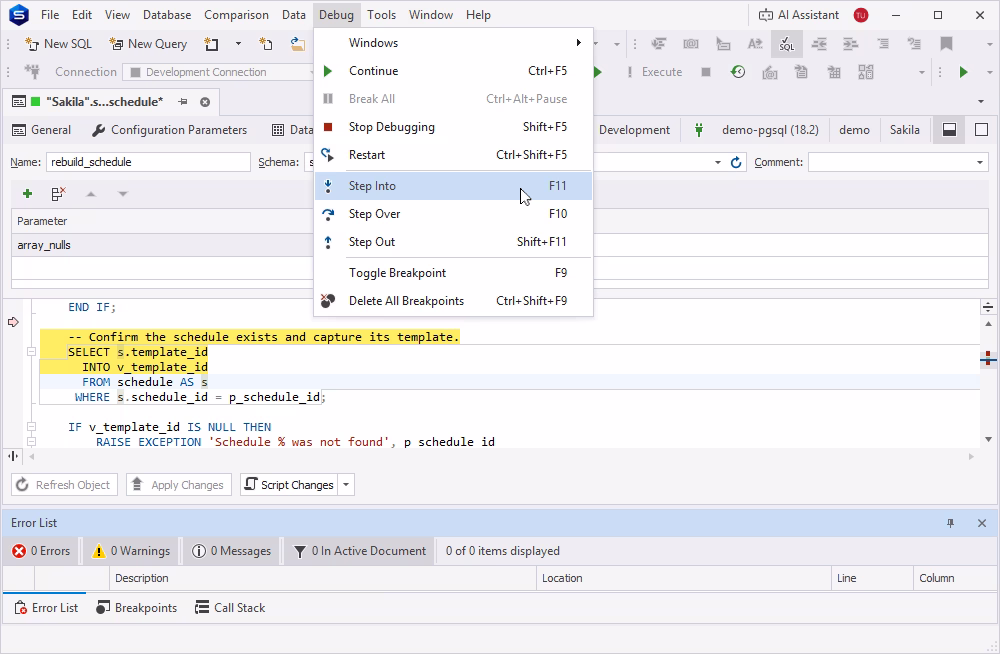Click the red TU user avatar
This screenshot has height=654, width=1000.
tap(861, 15)
